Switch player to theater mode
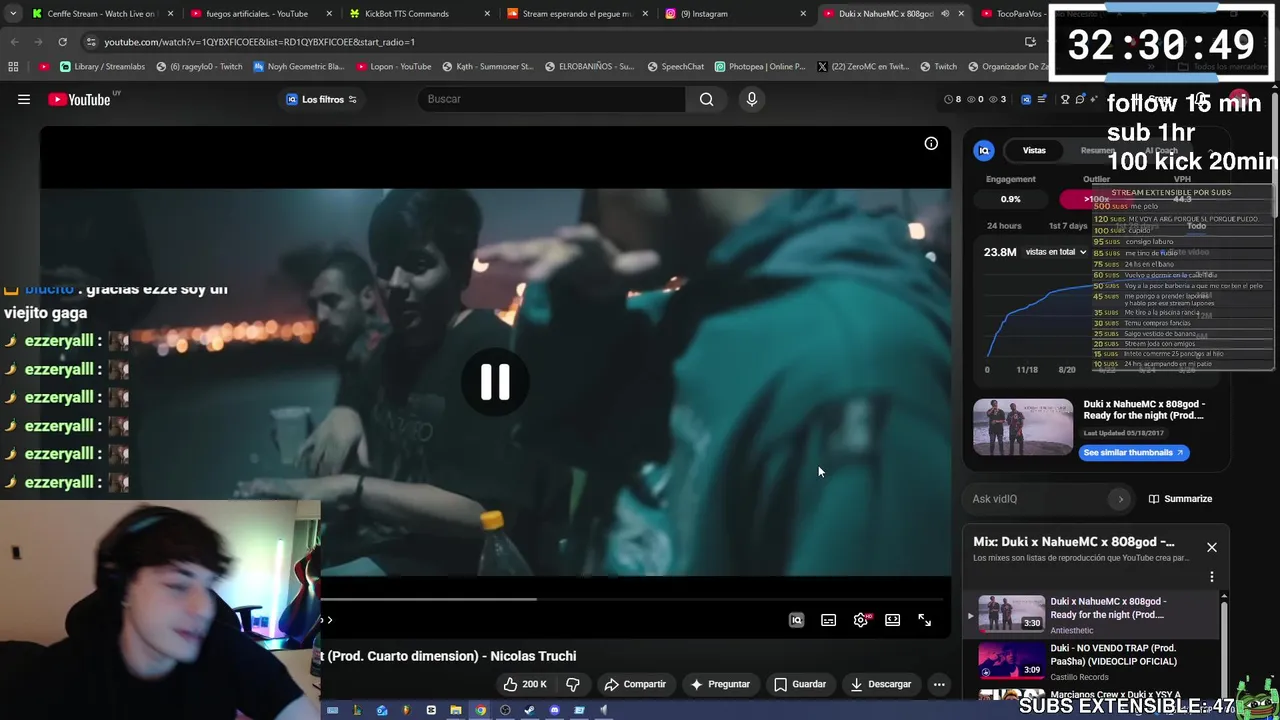The image size is (1280, 720). (893, 620)
